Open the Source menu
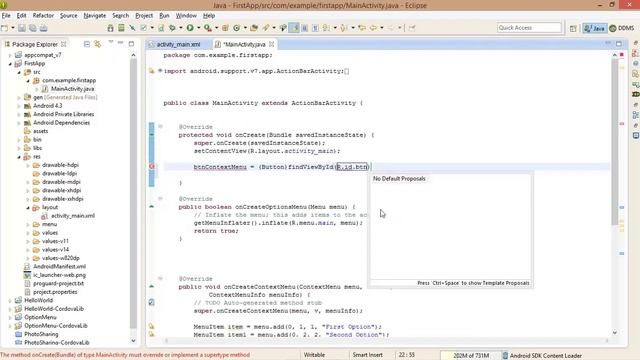 [x=68, y=16]
